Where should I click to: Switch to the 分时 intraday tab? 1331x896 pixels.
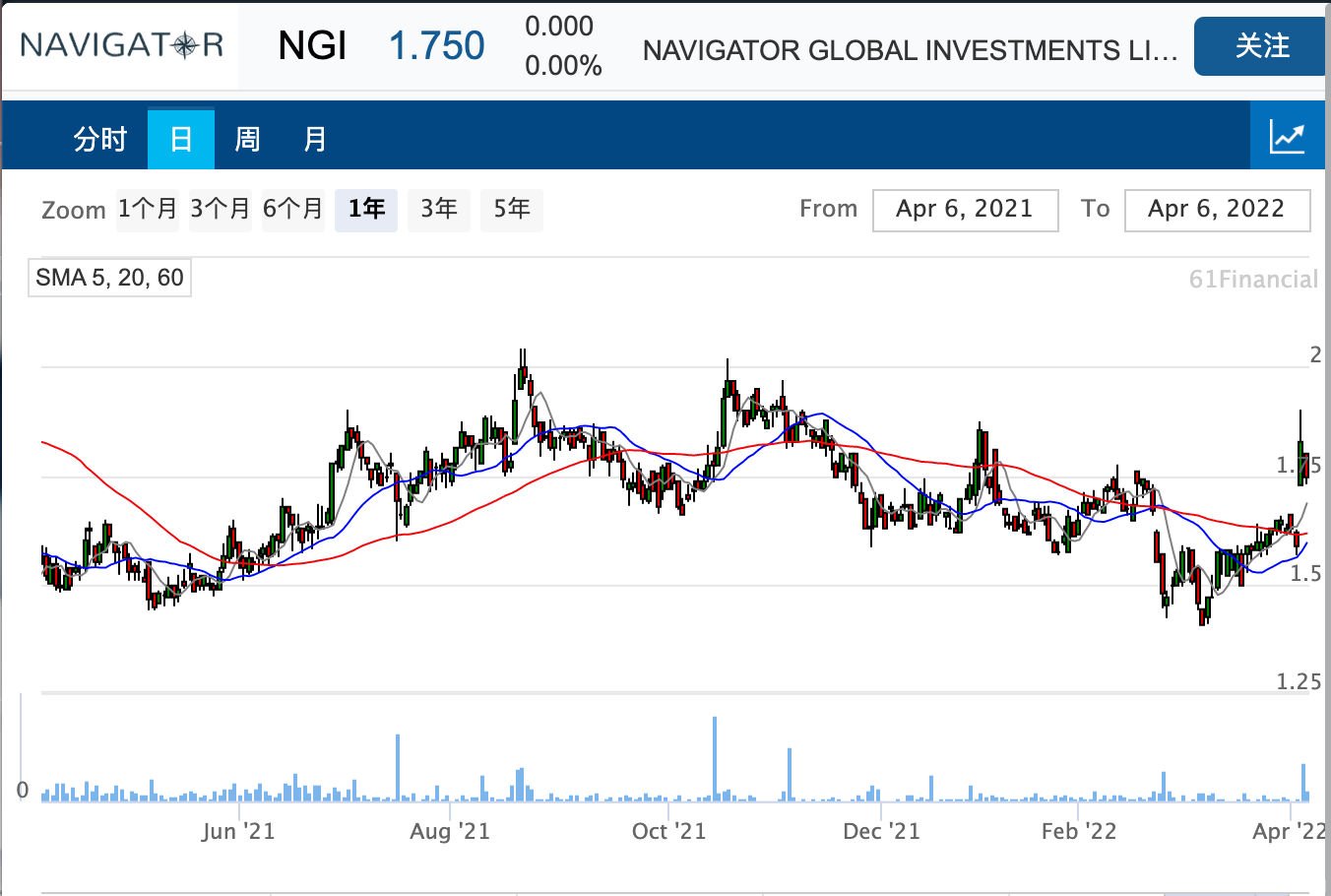(x=99, y=139)
